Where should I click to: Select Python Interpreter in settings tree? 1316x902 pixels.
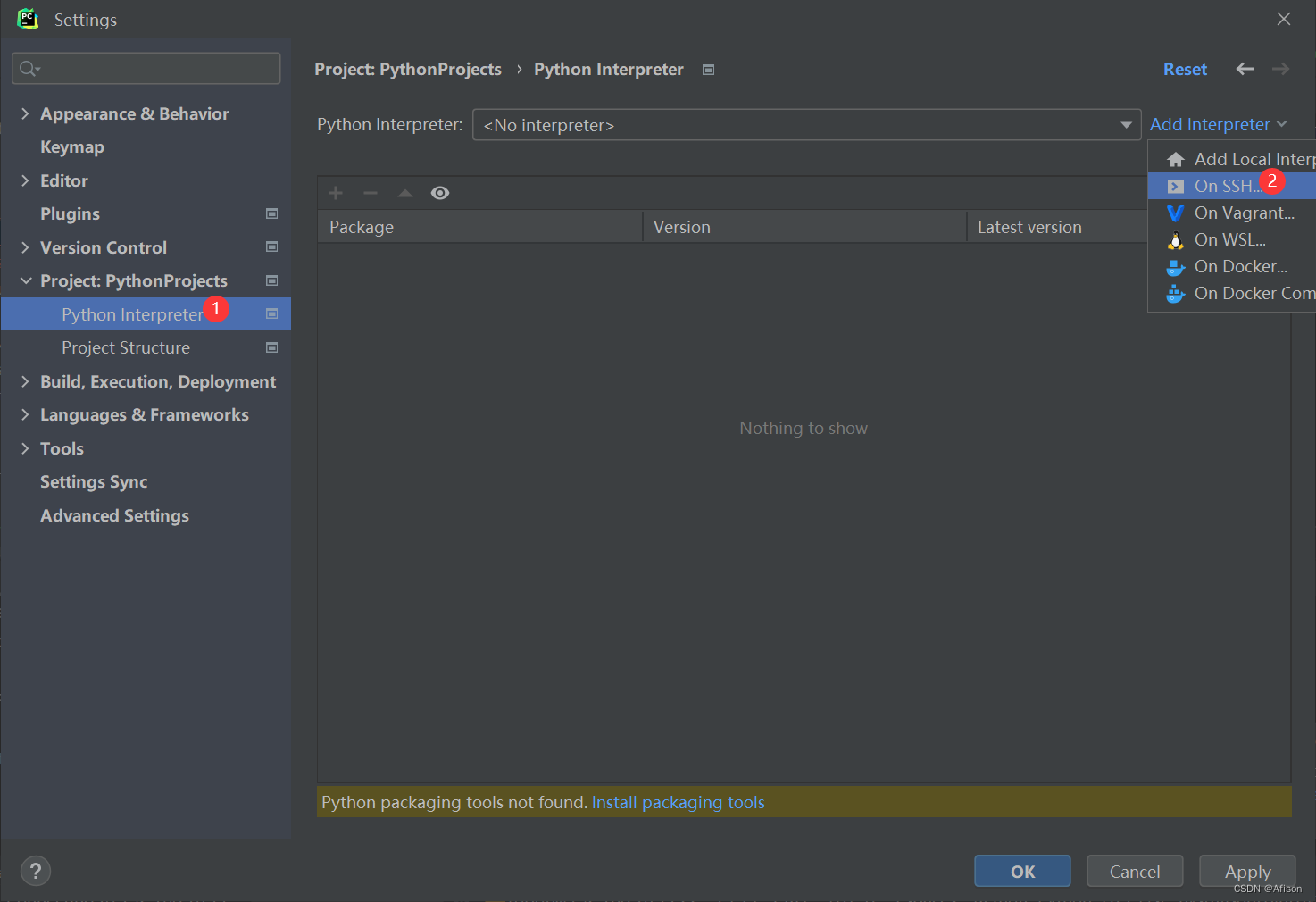tap(146, 314)
